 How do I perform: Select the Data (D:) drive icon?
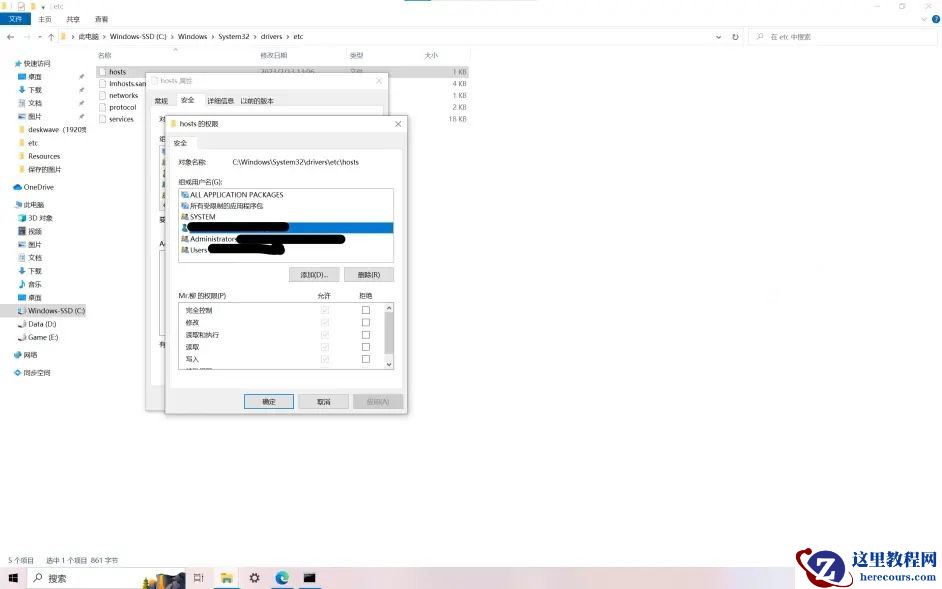[22, 324]
